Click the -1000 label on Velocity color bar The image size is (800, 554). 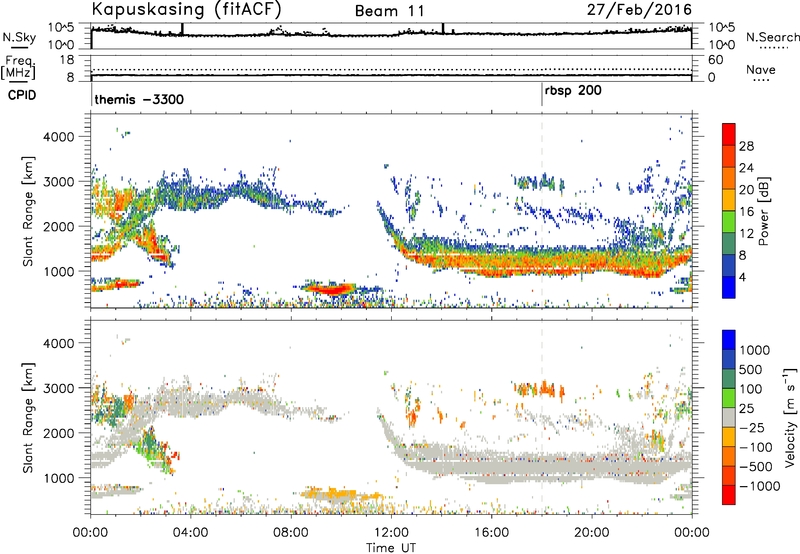pyautogui.click(x=760, y=486)
